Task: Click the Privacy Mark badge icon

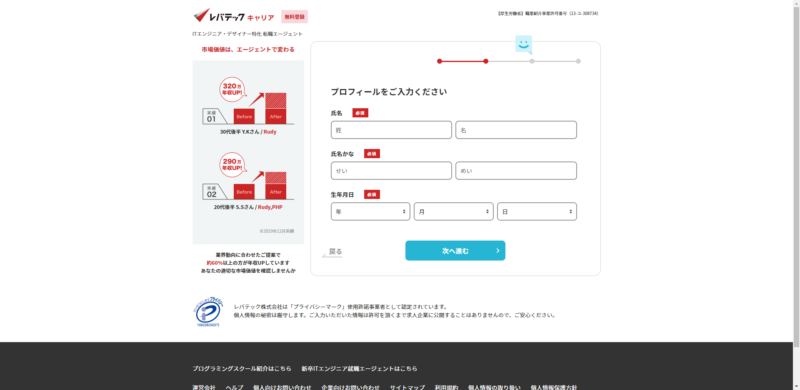Action: [208, 312]
